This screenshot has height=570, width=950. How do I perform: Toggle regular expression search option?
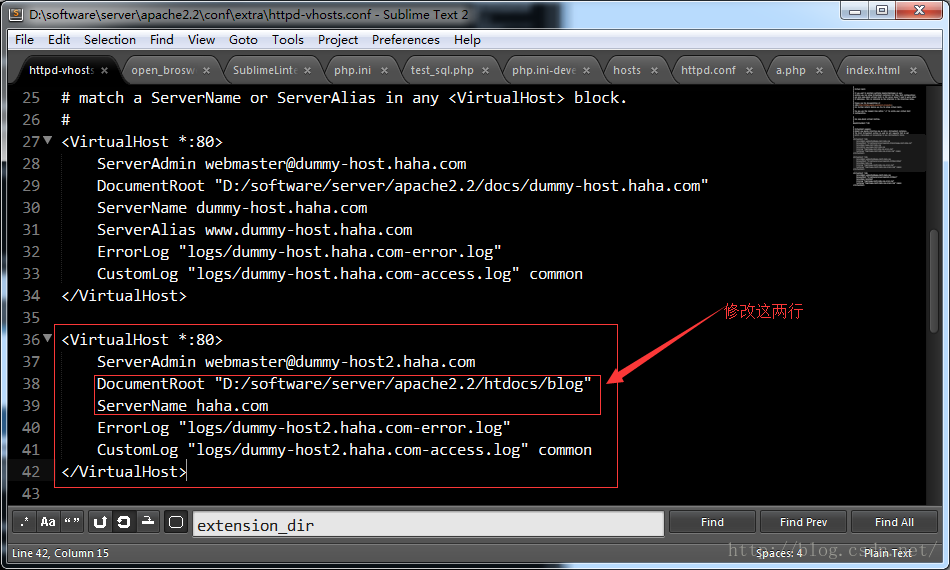pos(24,522)
